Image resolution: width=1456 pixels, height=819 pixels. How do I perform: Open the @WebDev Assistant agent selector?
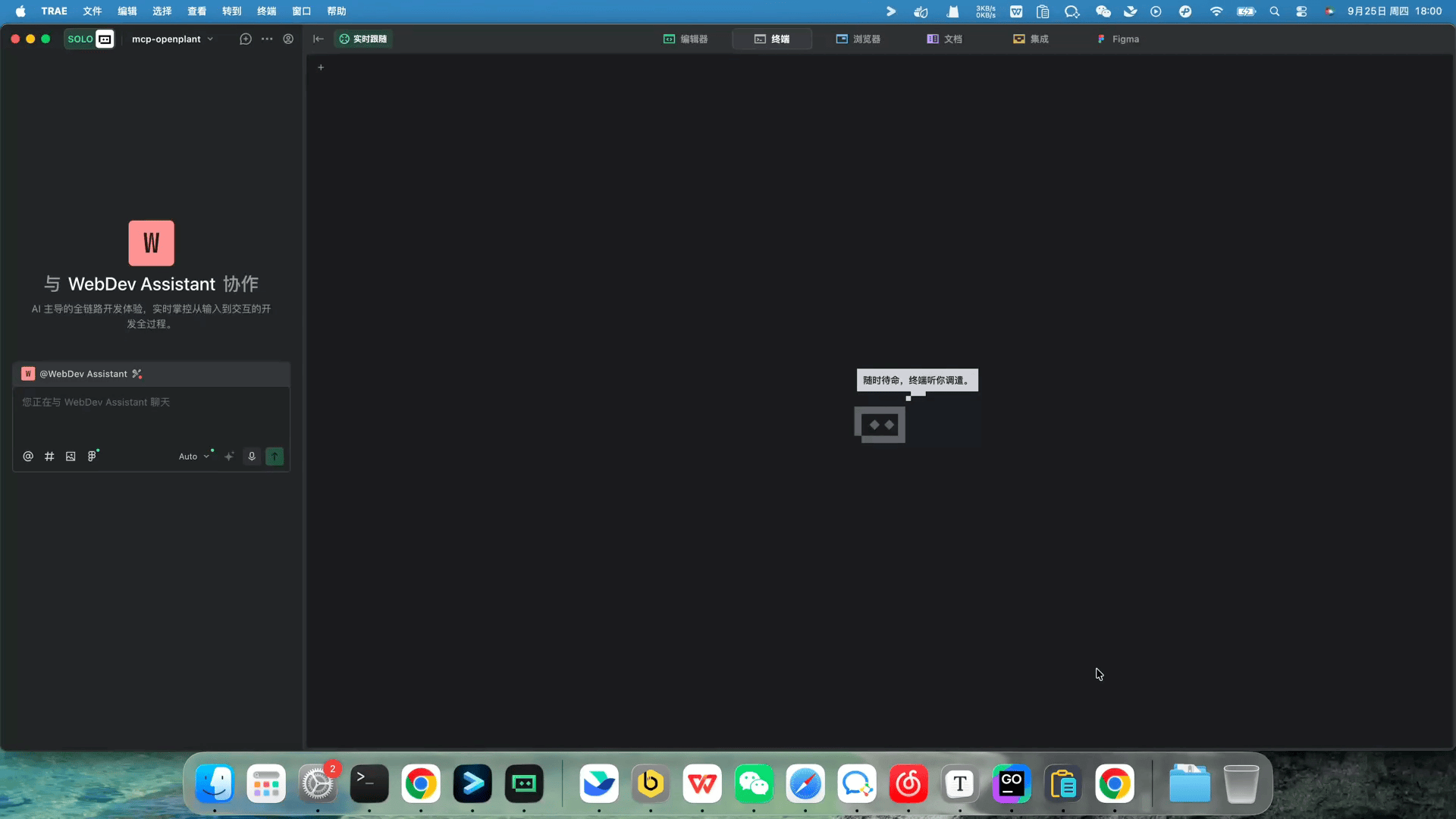[83, 374]
